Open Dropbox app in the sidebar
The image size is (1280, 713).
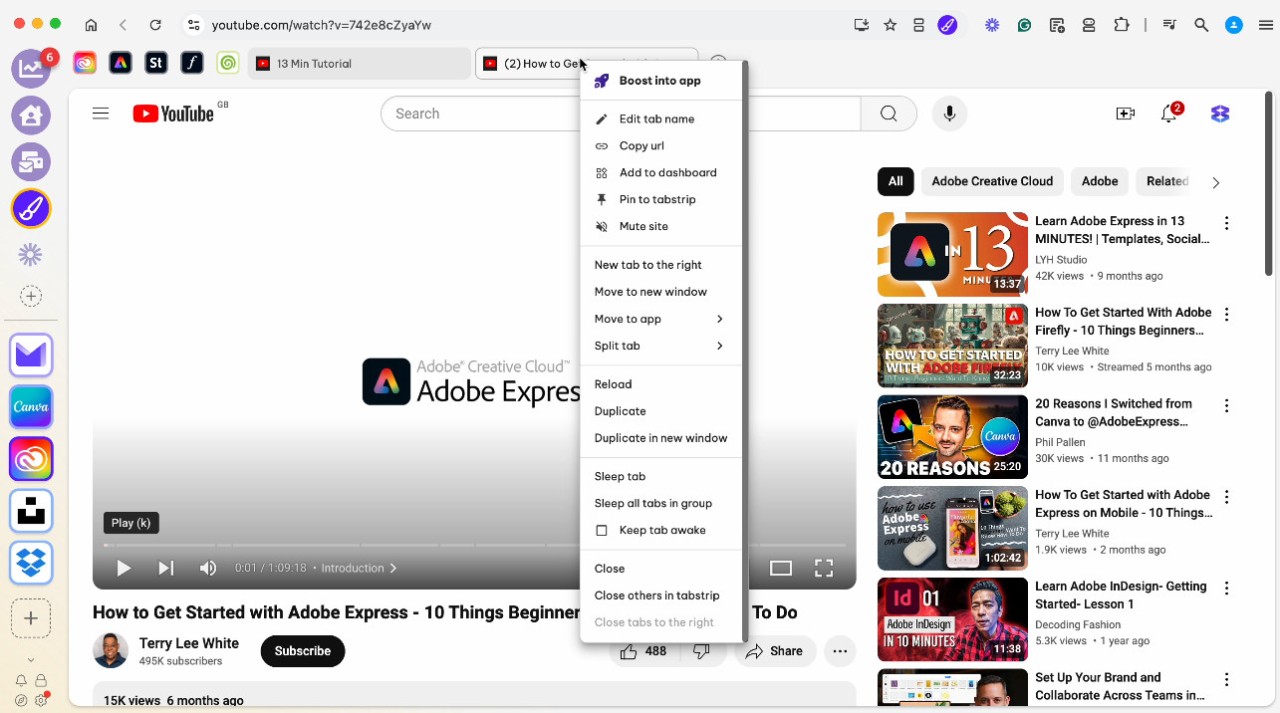click(x=31, y=563)
